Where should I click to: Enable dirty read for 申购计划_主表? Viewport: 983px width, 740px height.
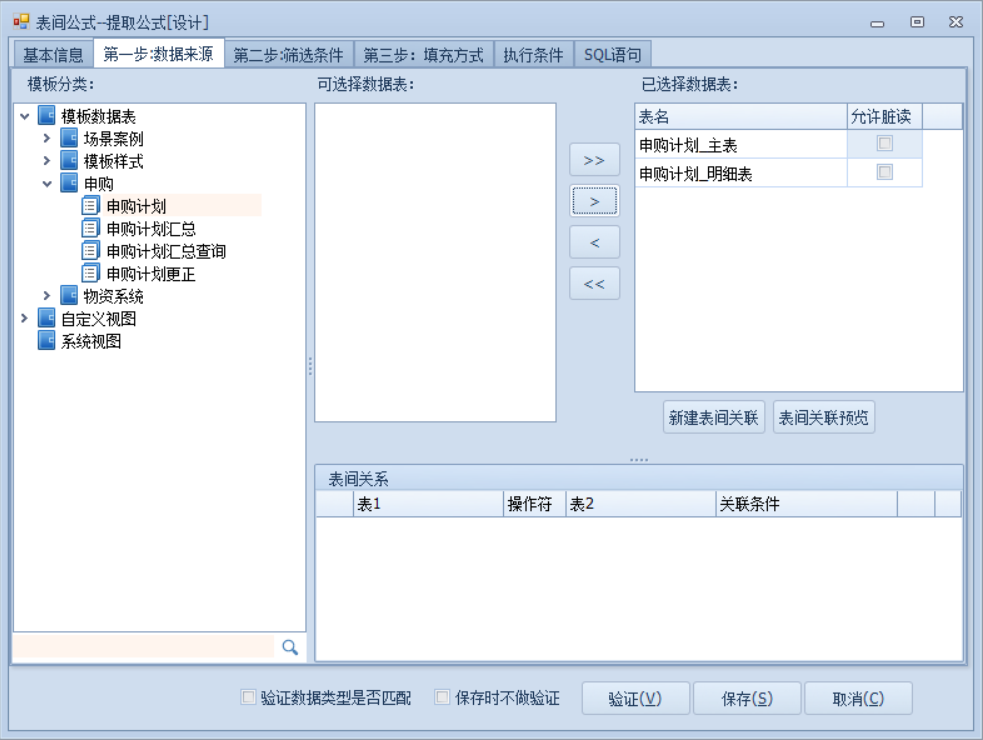pos(884,144)
